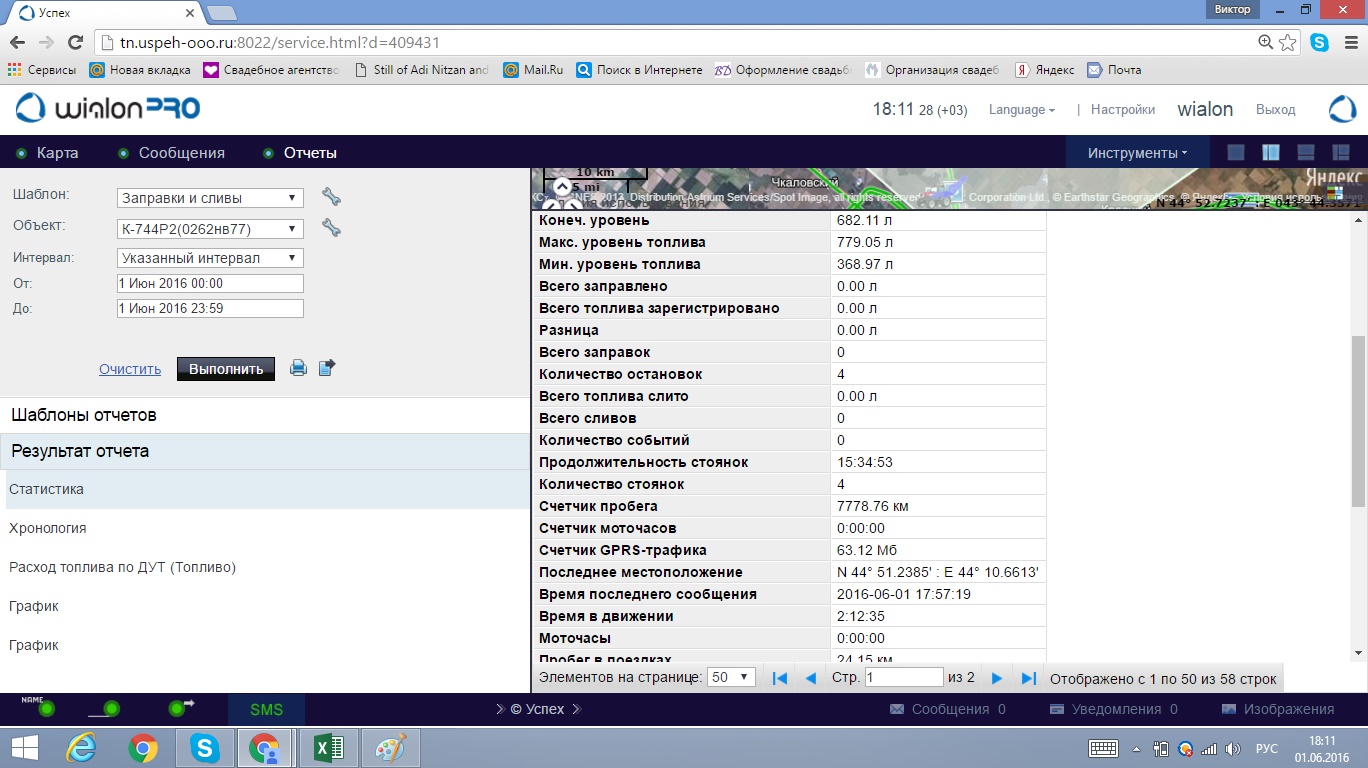This screenshot has width=1368, height=768.
Task: Print the report using printer icon
Action: pos(298,368)
